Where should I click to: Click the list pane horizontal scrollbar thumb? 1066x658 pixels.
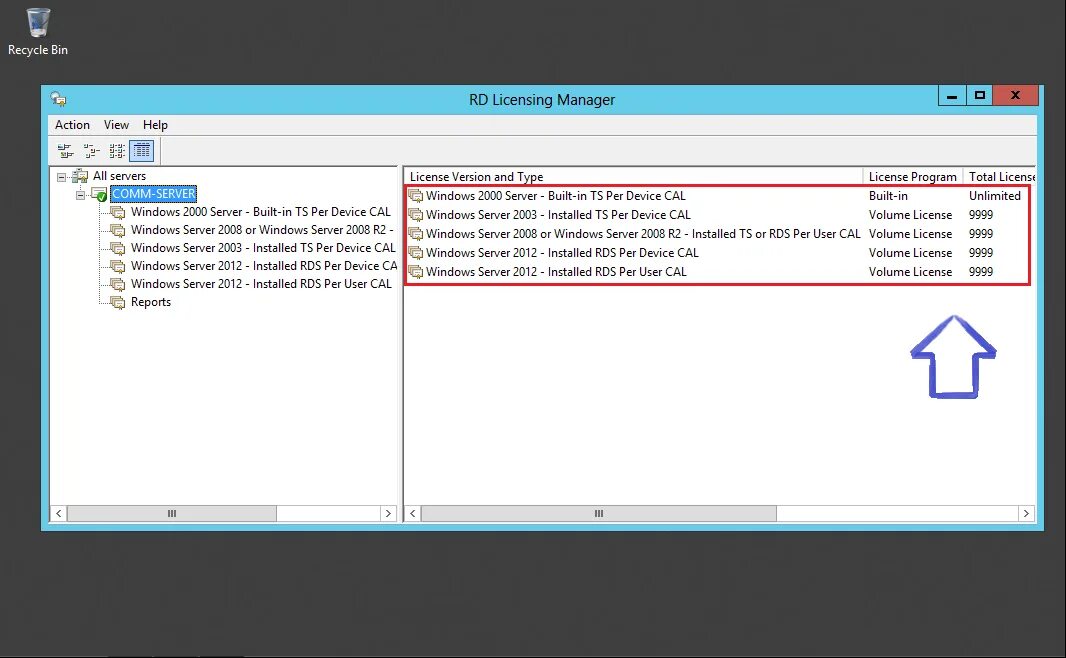[599, 513]
